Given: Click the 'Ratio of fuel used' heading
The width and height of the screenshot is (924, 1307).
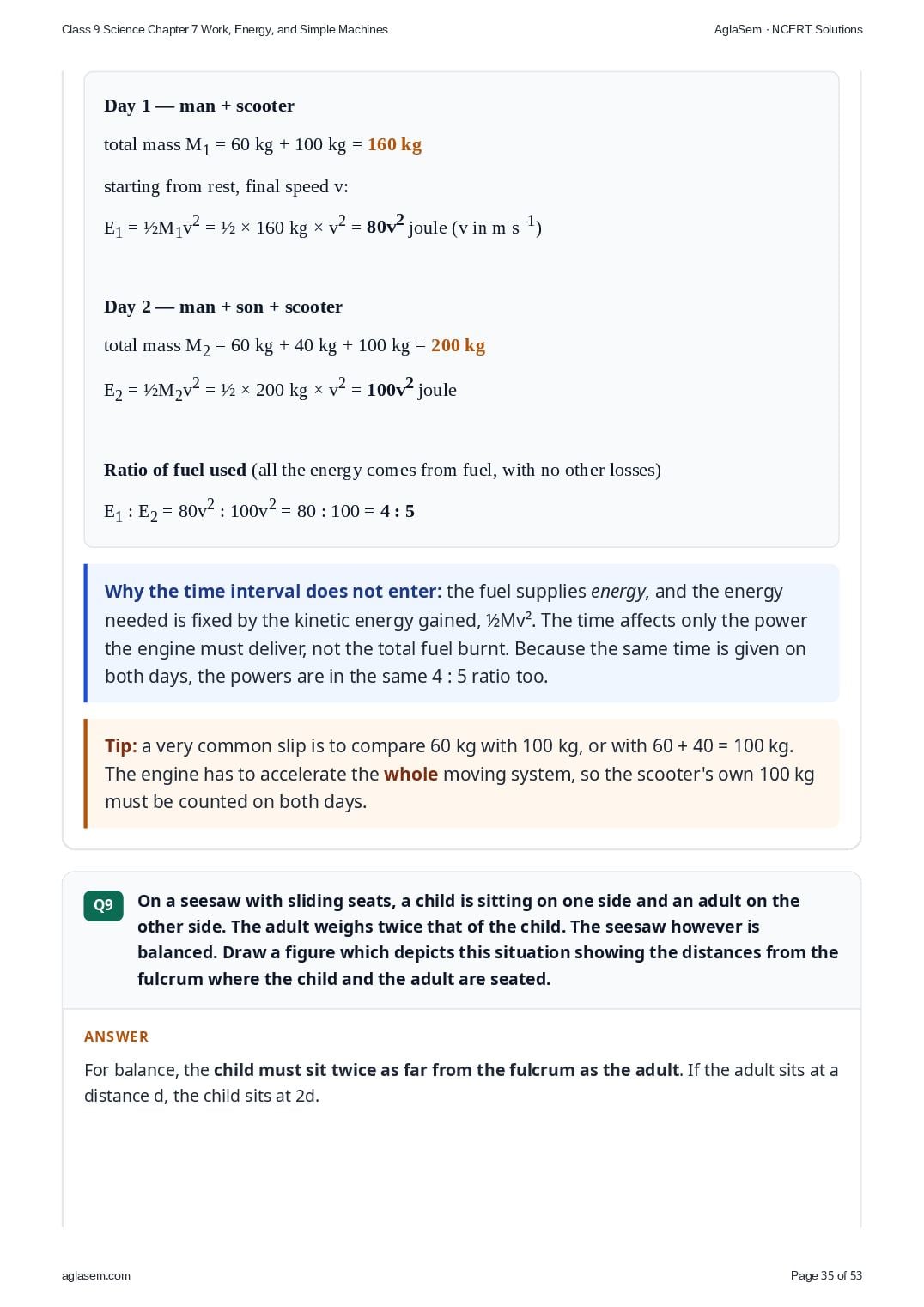Looking at the screenshot, I should coord(175,470).
